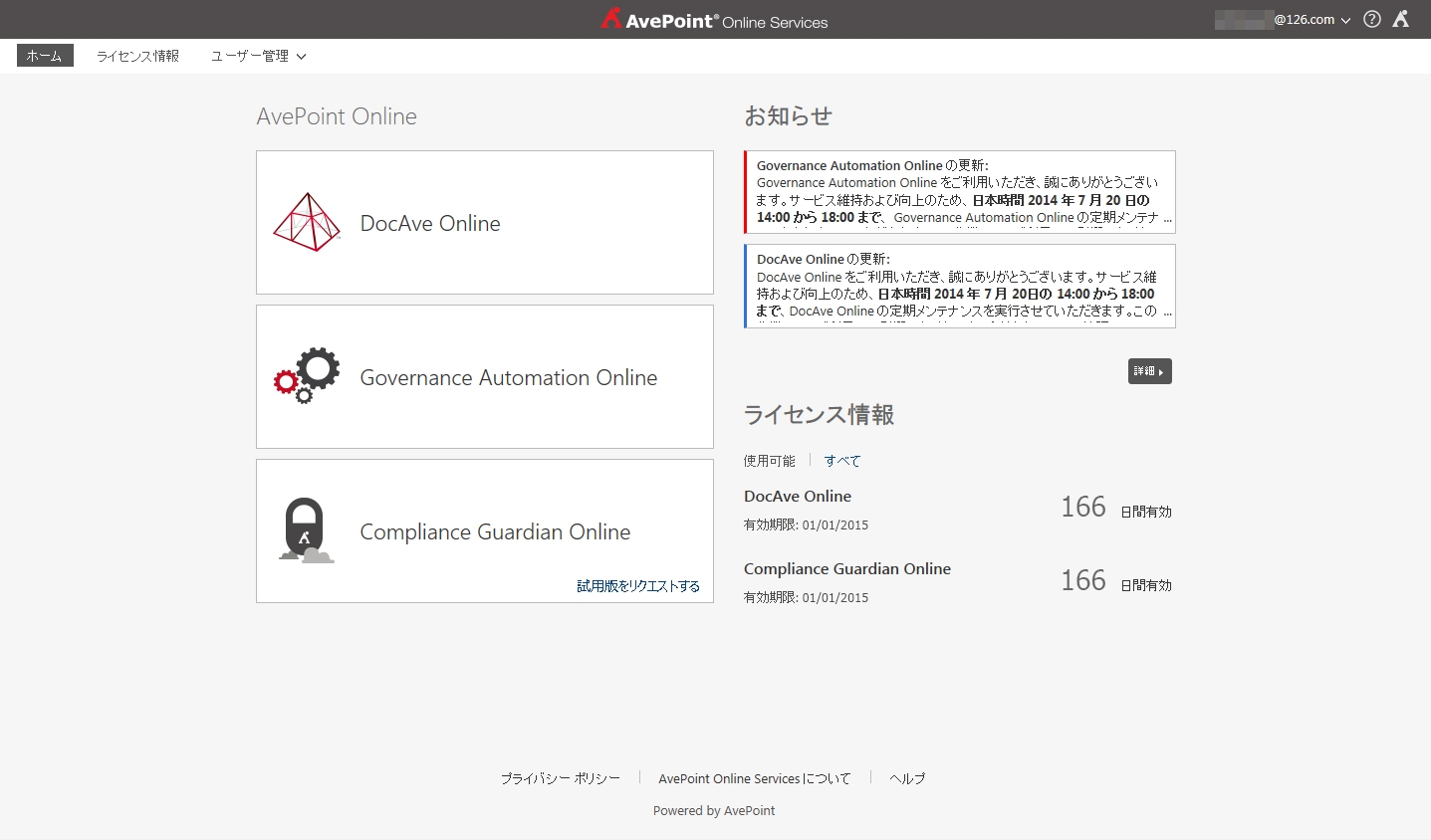Click the 詳細 button under notices
1431x840 pixels.
pyautogui.click(x=1149, y=371)
